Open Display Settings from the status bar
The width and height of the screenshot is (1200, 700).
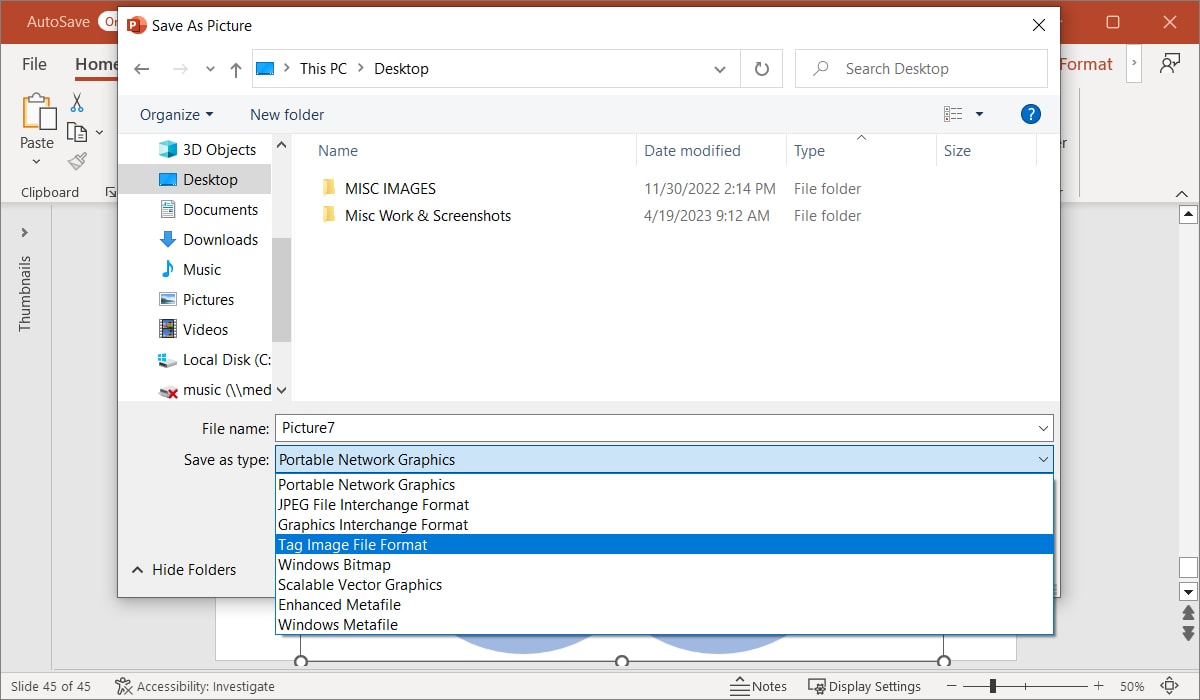point(866,686)
